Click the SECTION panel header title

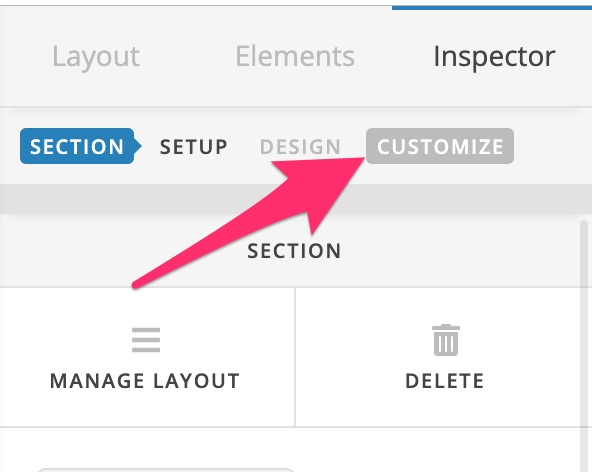tap(294, 251)
